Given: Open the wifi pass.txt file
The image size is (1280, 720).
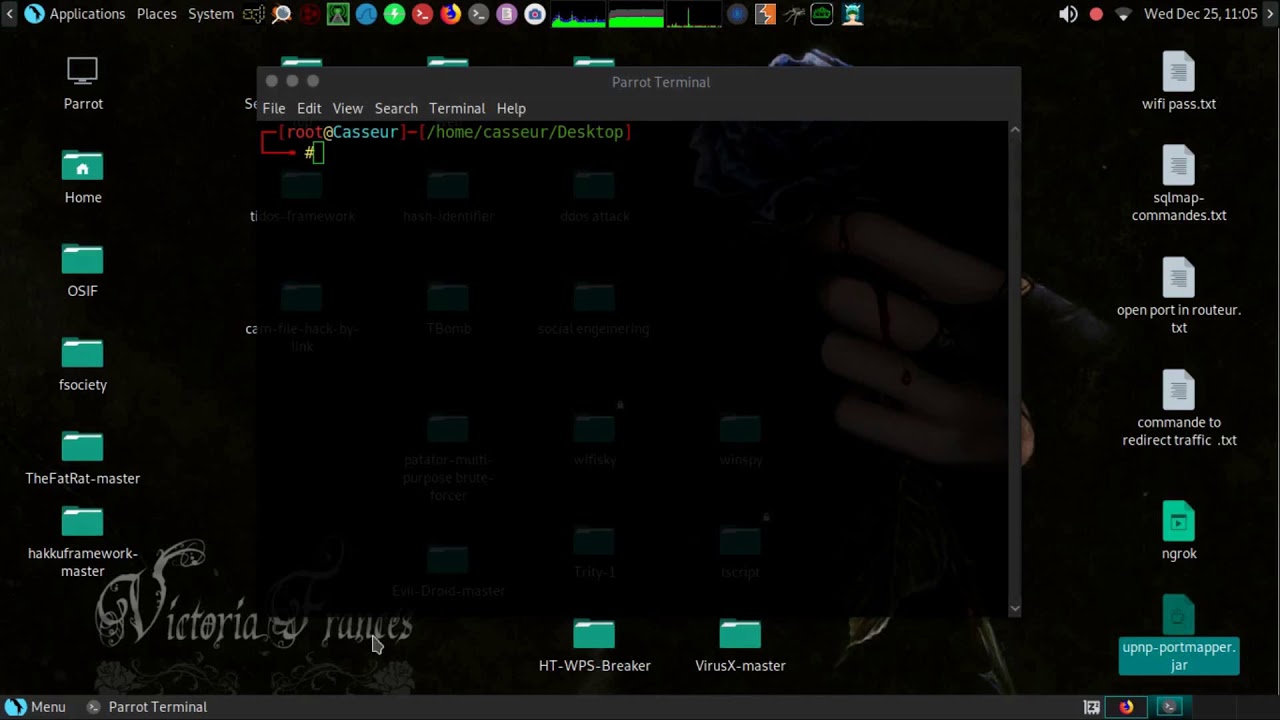Looking at the screenshot, I should 1179,82.
